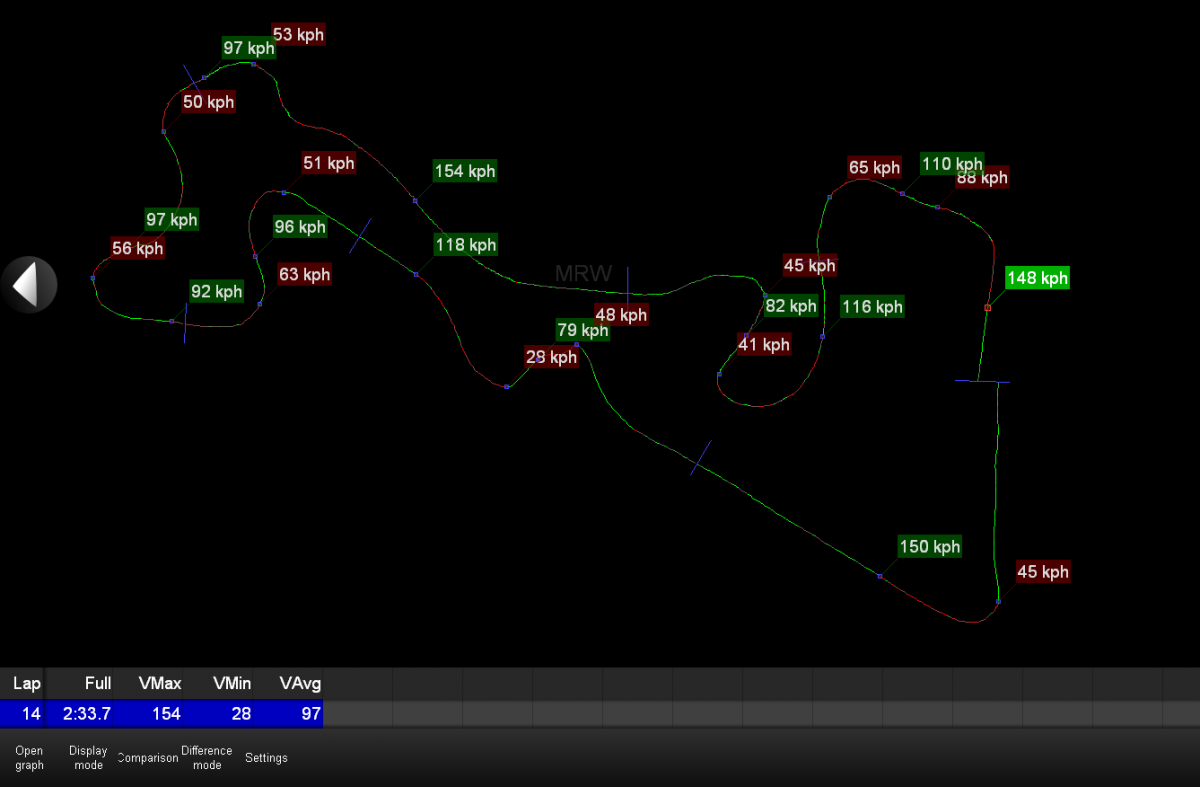This screenshot has height=787, width=1200.
Task: Click the 150 kph speed label
Action: [930, 547]
